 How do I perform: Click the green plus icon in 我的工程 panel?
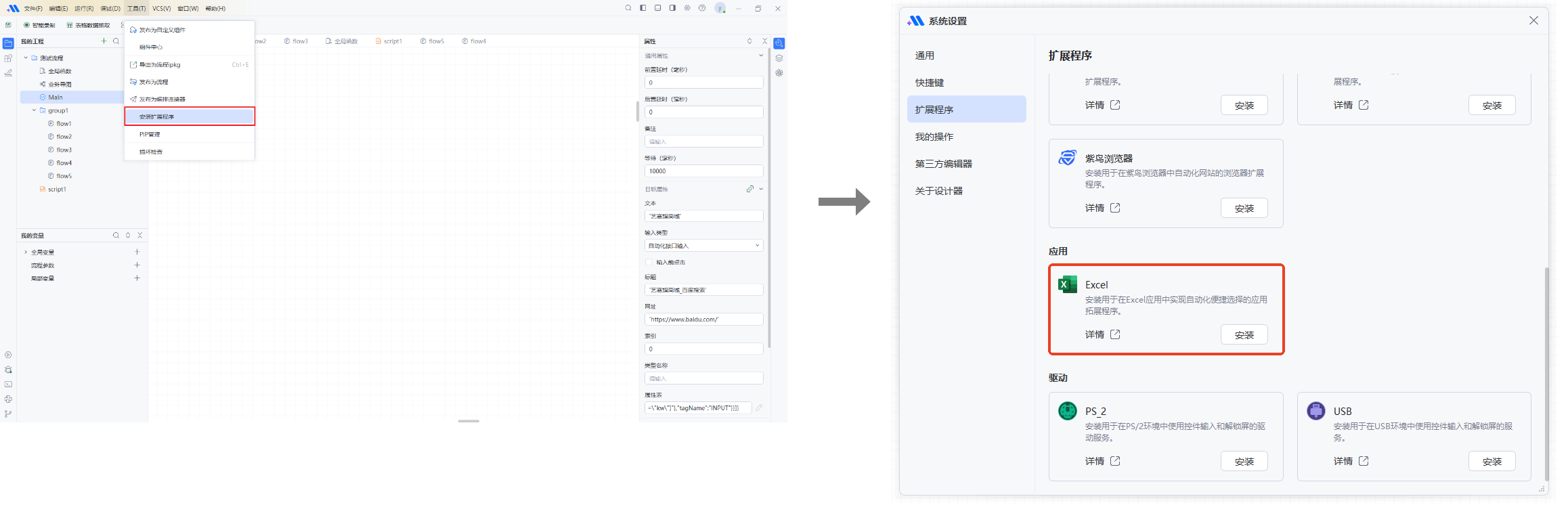pyautogui.click(x=104, y=41)
